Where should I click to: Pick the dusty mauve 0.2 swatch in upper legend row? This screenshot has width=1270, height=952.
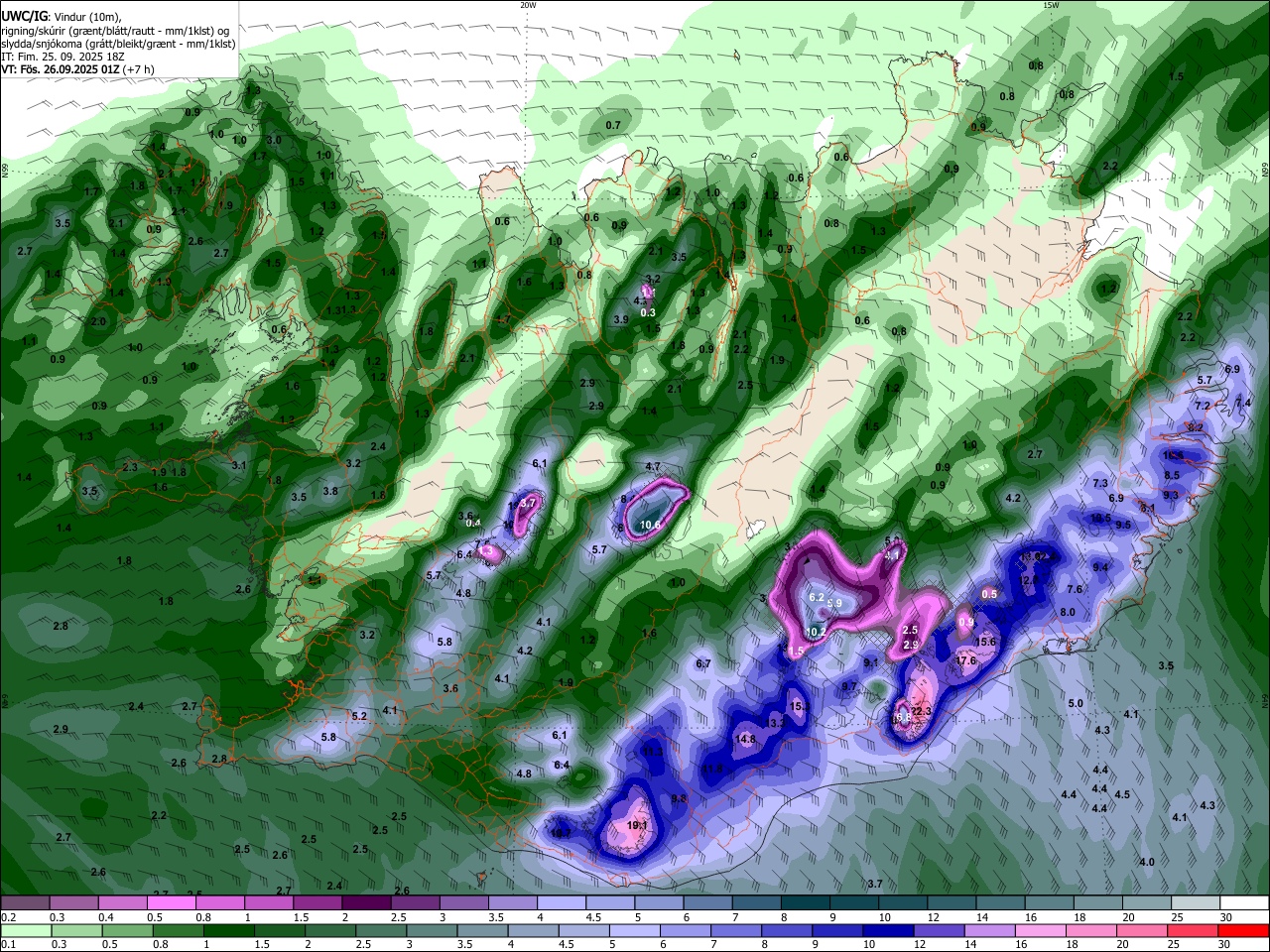[x=25, y=902]
